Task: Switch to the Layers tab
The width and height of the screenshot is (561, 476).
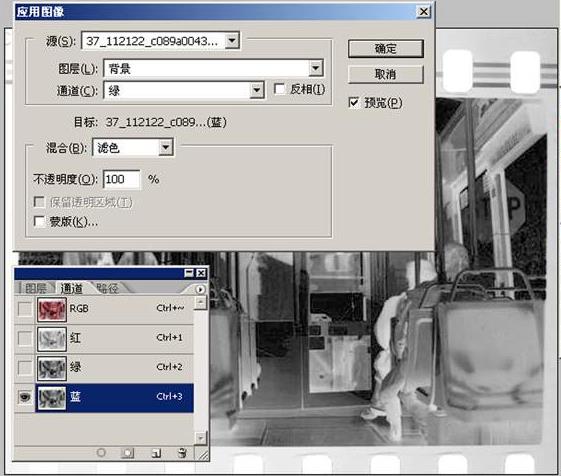Action: tap(35, 288)
